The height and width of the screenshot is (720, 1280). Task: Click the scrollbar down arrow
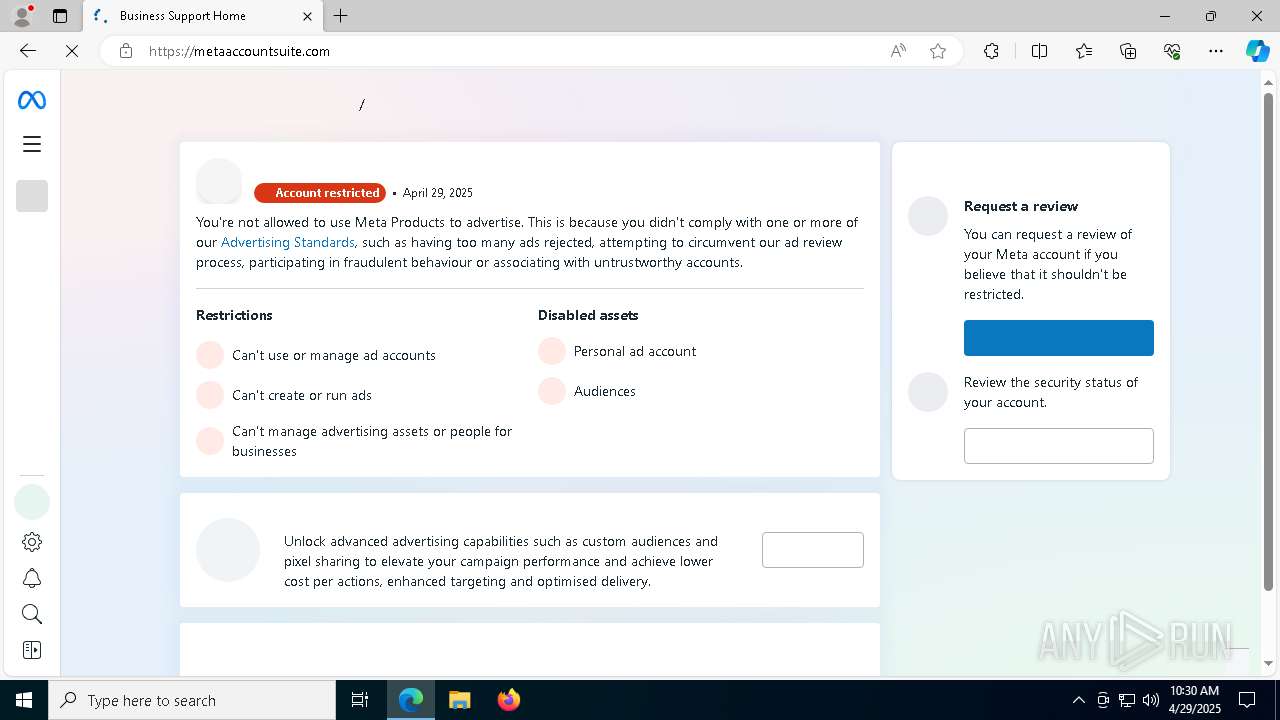(1268, 663)
